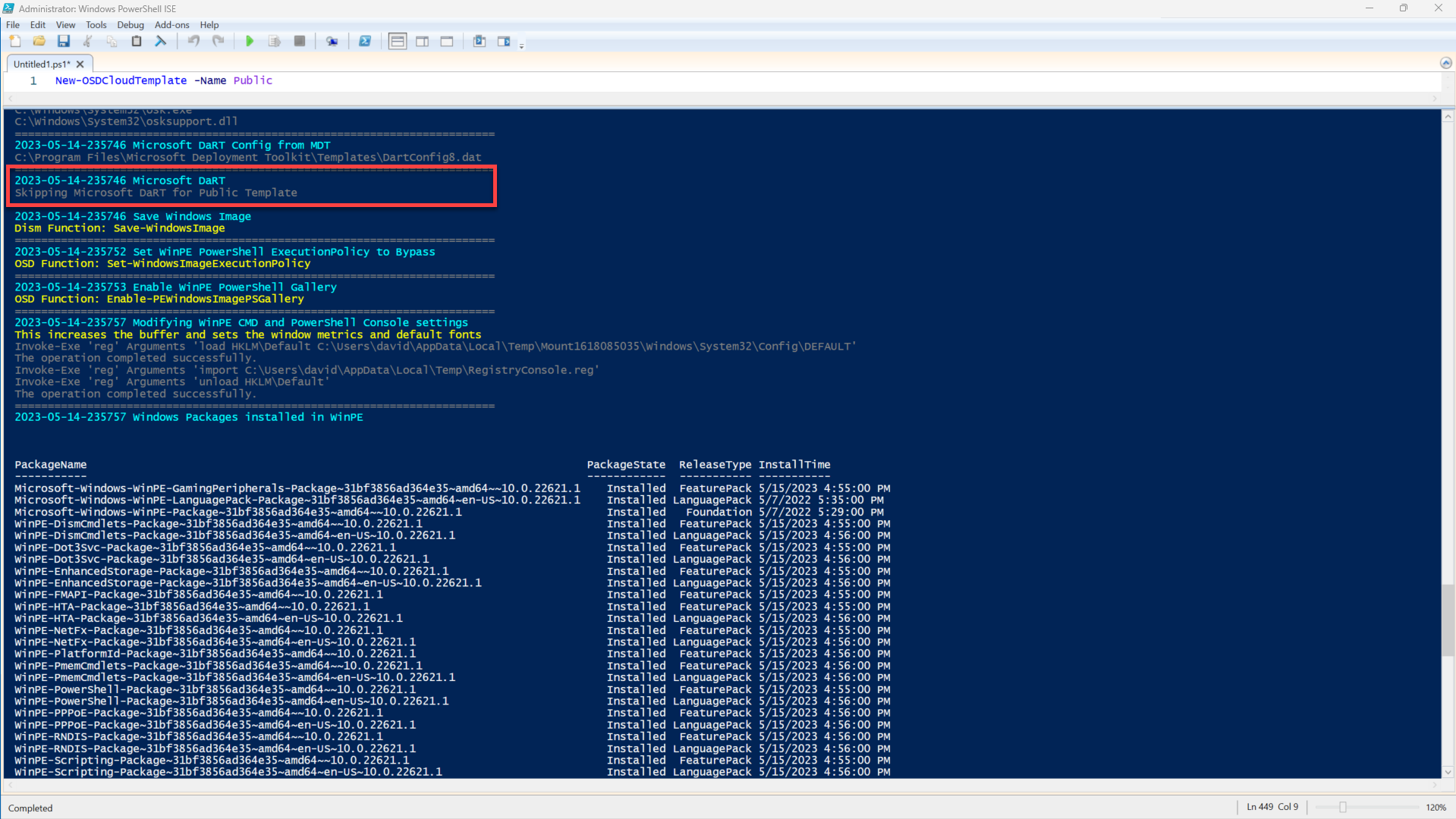
Task: Expand the toolbar overflow options arrow
Action: [521, 46]
